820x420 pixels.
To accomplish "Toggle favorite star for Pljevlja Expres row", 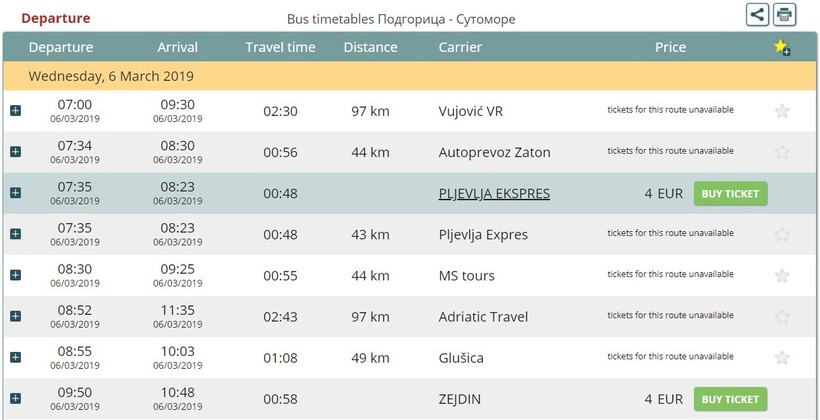I will (782, 235).
